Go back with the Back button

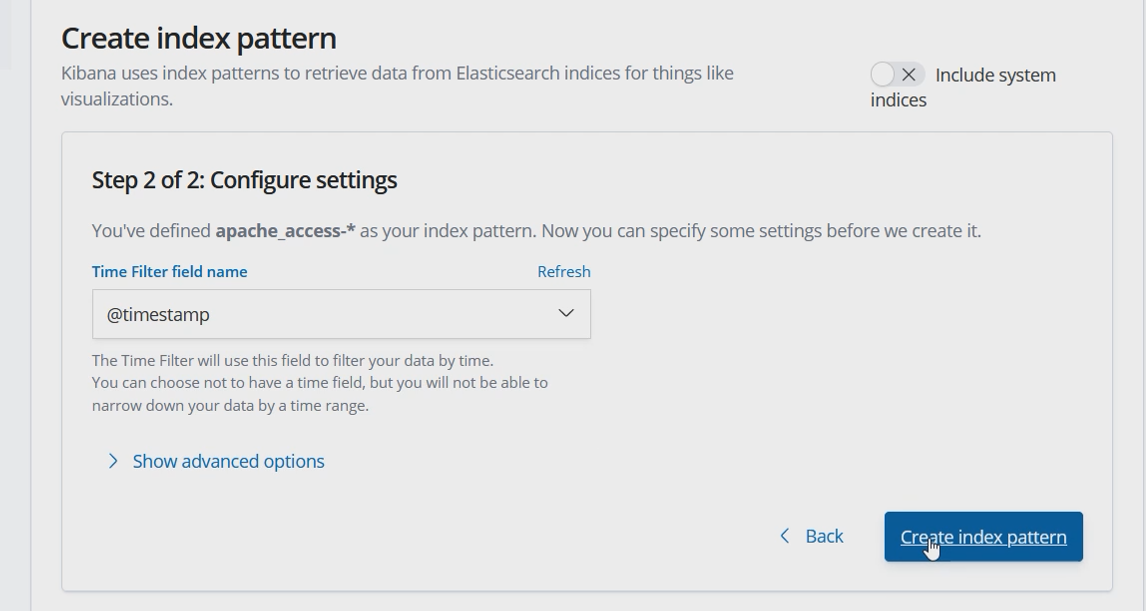[812, 537]
